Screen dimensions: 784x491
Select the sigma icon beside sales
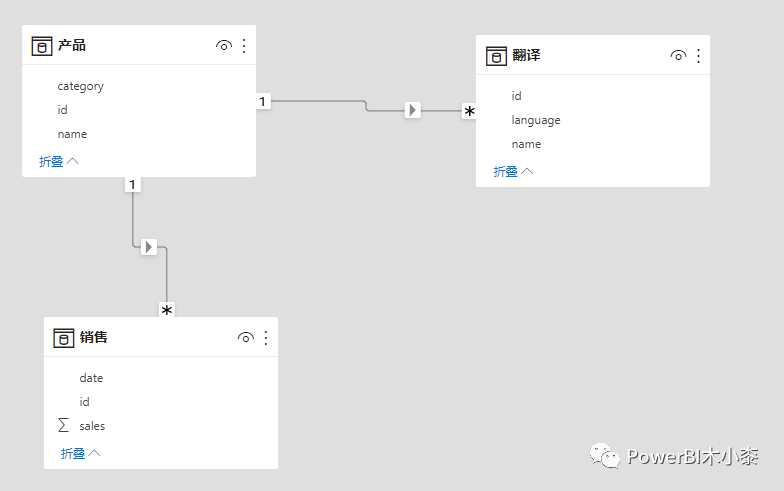(63, 426)
